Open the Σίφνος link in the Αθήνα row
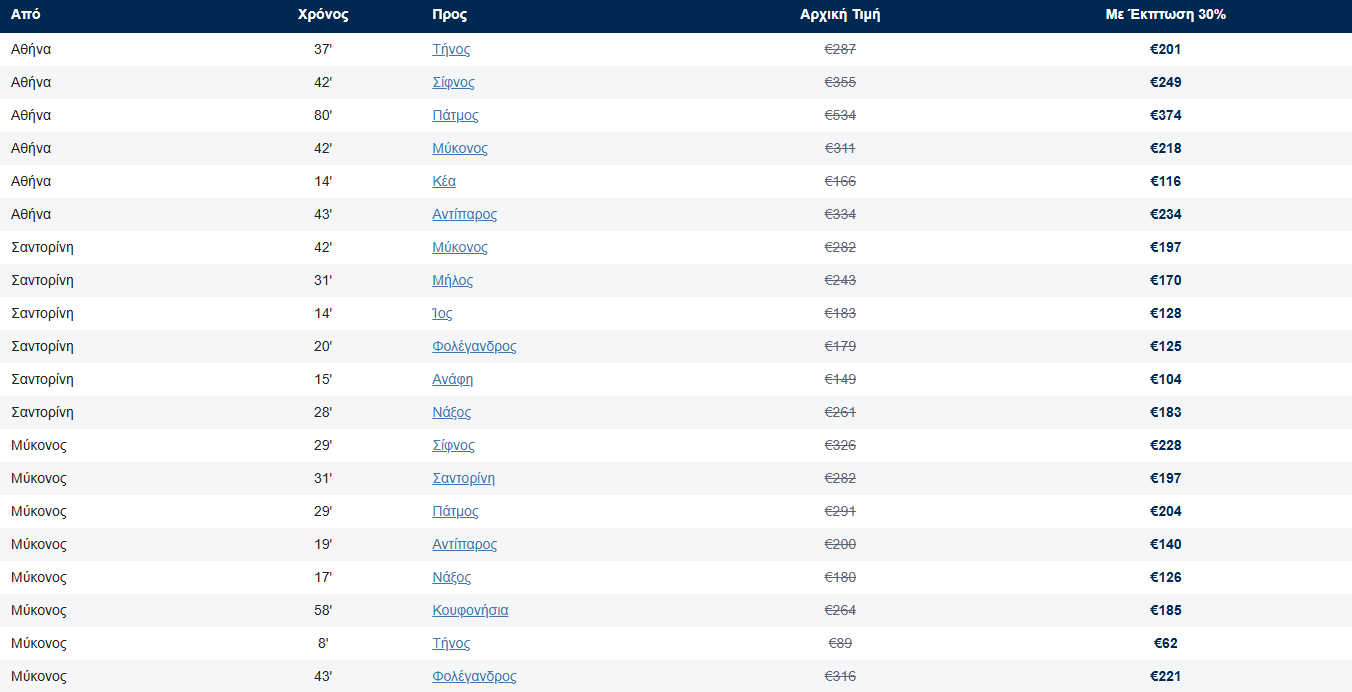 coord(453,82)
